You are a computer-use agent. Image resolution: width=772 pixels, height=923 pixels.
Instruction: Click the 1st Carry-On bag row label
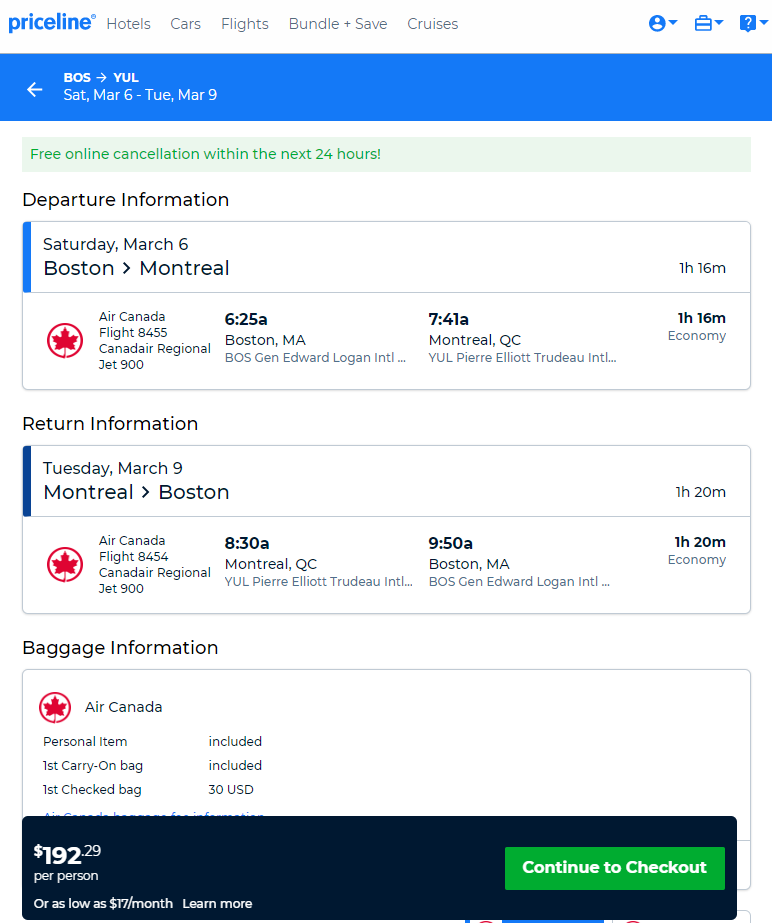pyautogui.click(x=93, y=765)
